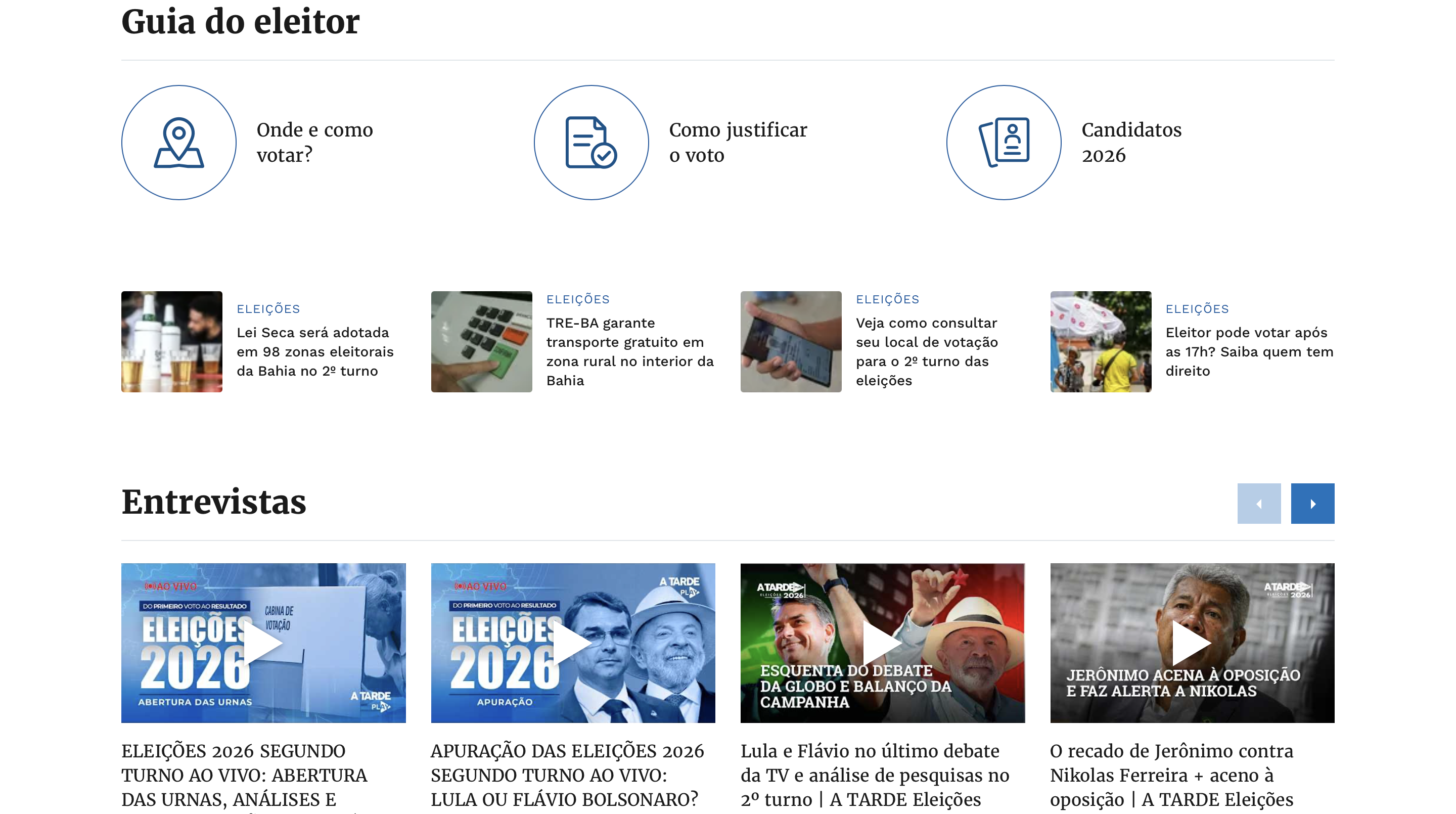
Task: Click the candidate ID card icon
Action: (1004, 143)
